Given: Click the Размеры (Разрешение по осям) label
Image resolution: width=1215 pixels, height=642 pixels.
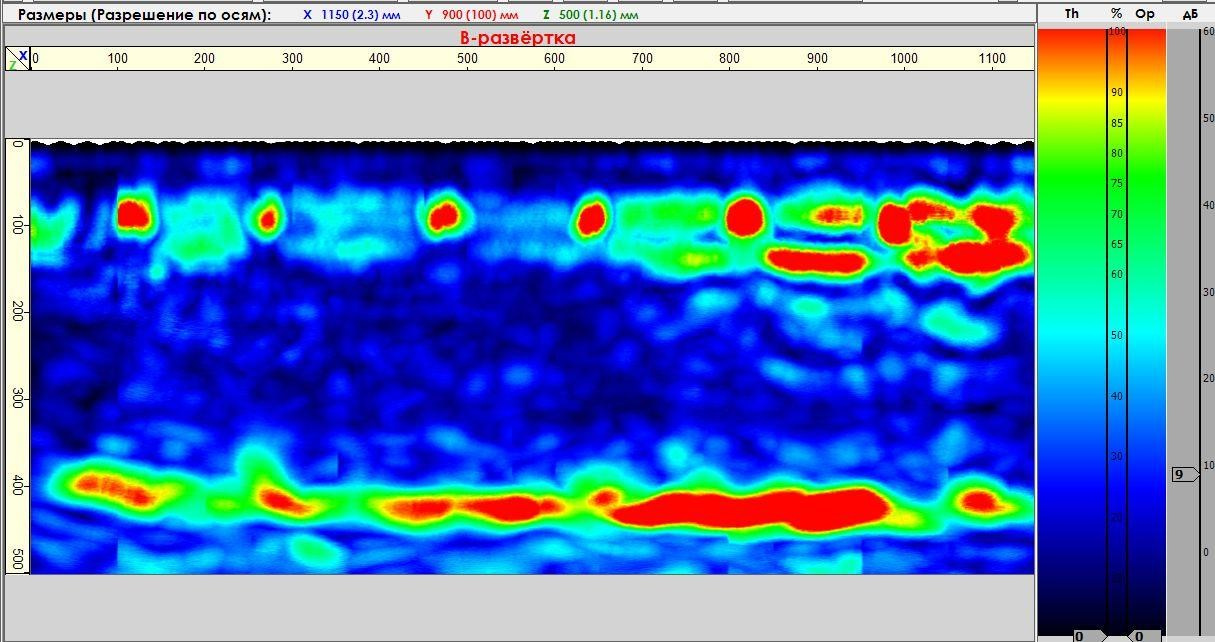Looking at the screenshot, I should coord(144,15).
